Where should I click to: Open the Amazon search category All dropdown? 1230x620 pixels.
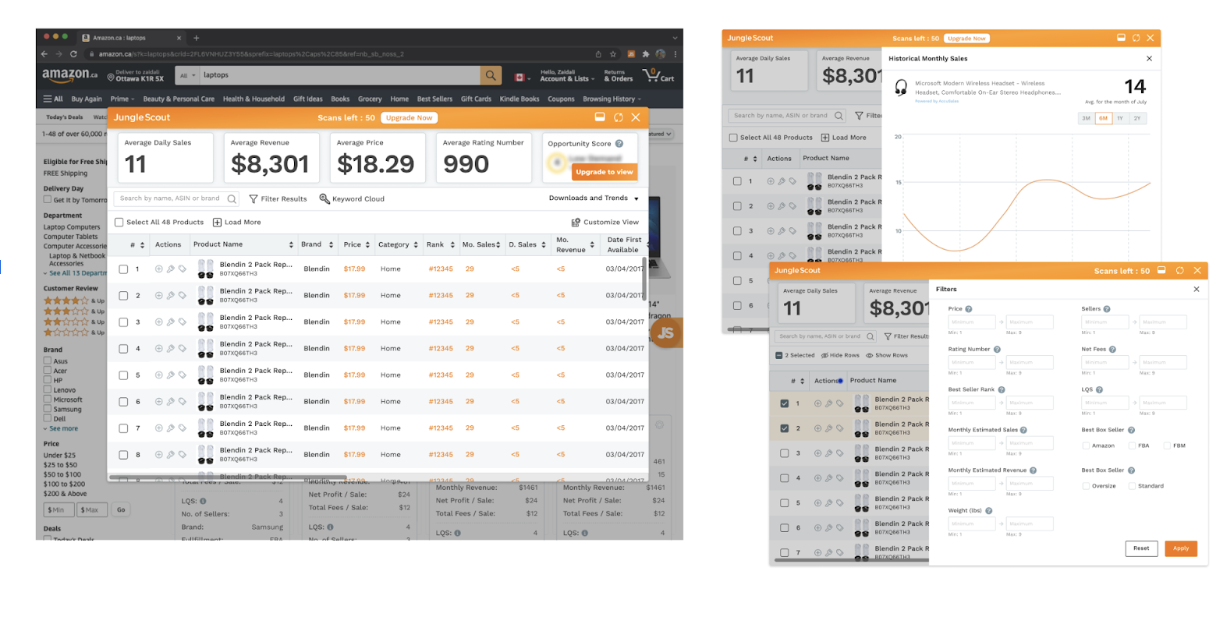[x=186, y=75]
